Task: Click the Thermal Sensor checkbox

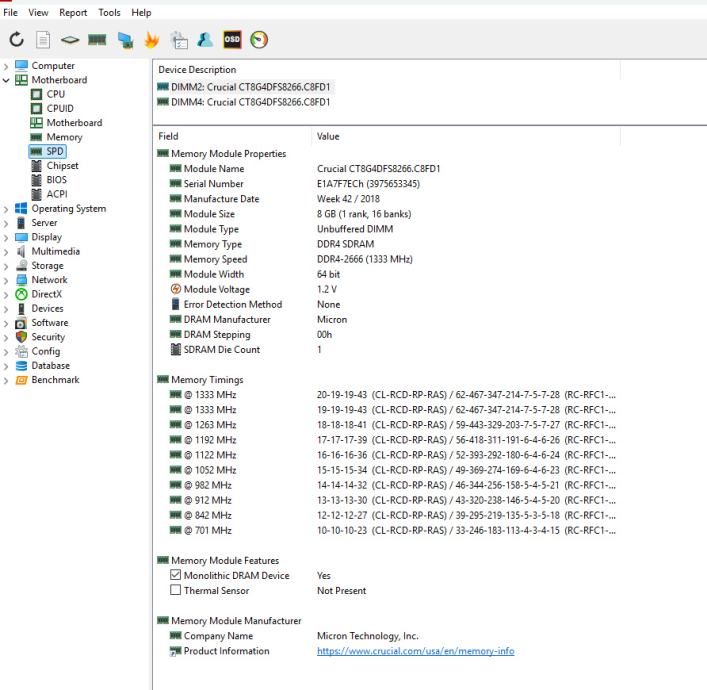Action: (x=176, y=590)
